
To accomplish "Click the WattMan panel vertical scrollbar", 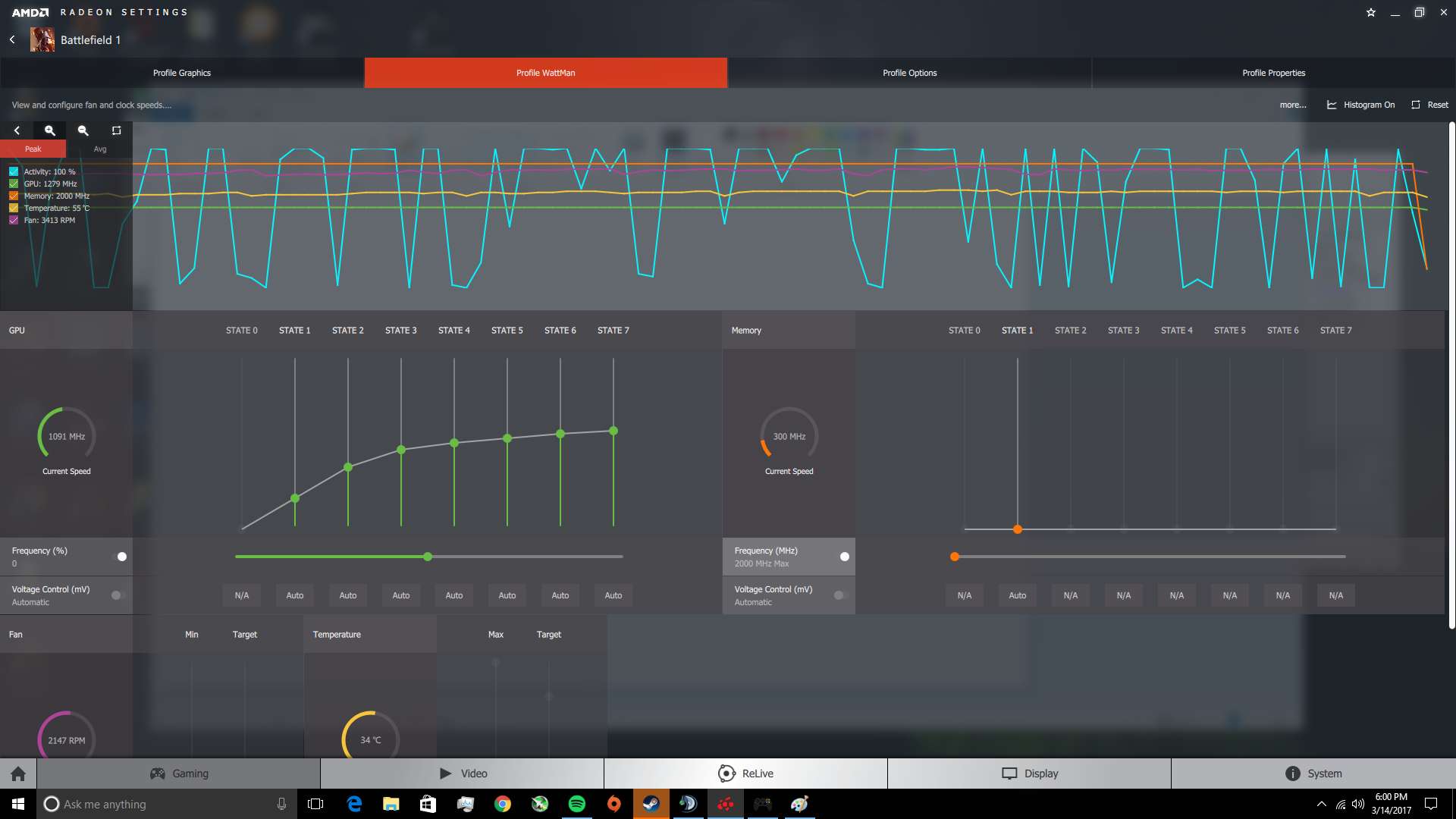I will pyautogui.click(x=1451, y=375).
